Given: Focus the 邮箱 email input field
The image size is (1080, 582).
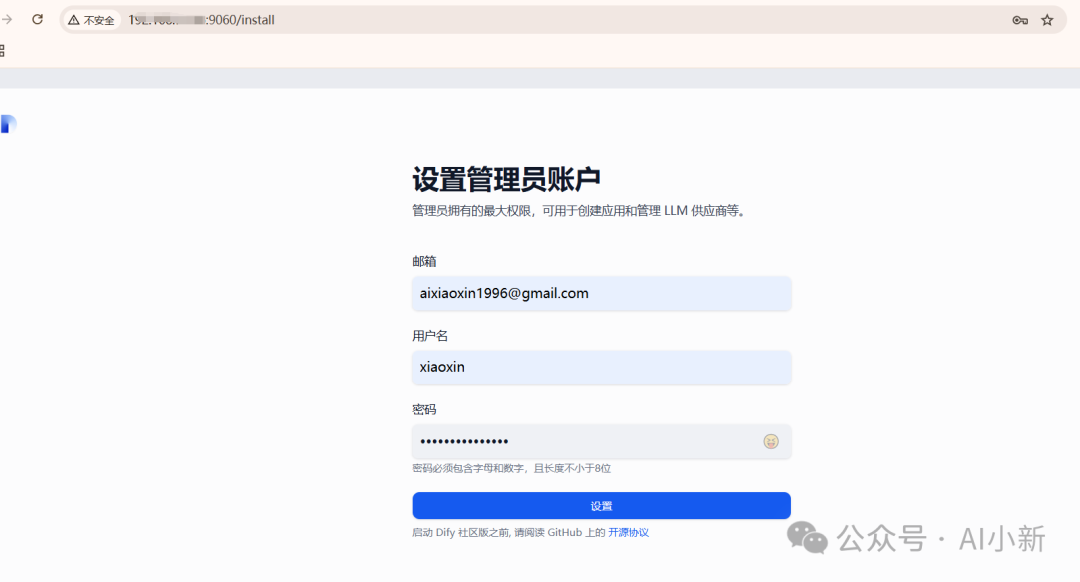Looking at the screenshot, I should point(601,293).
